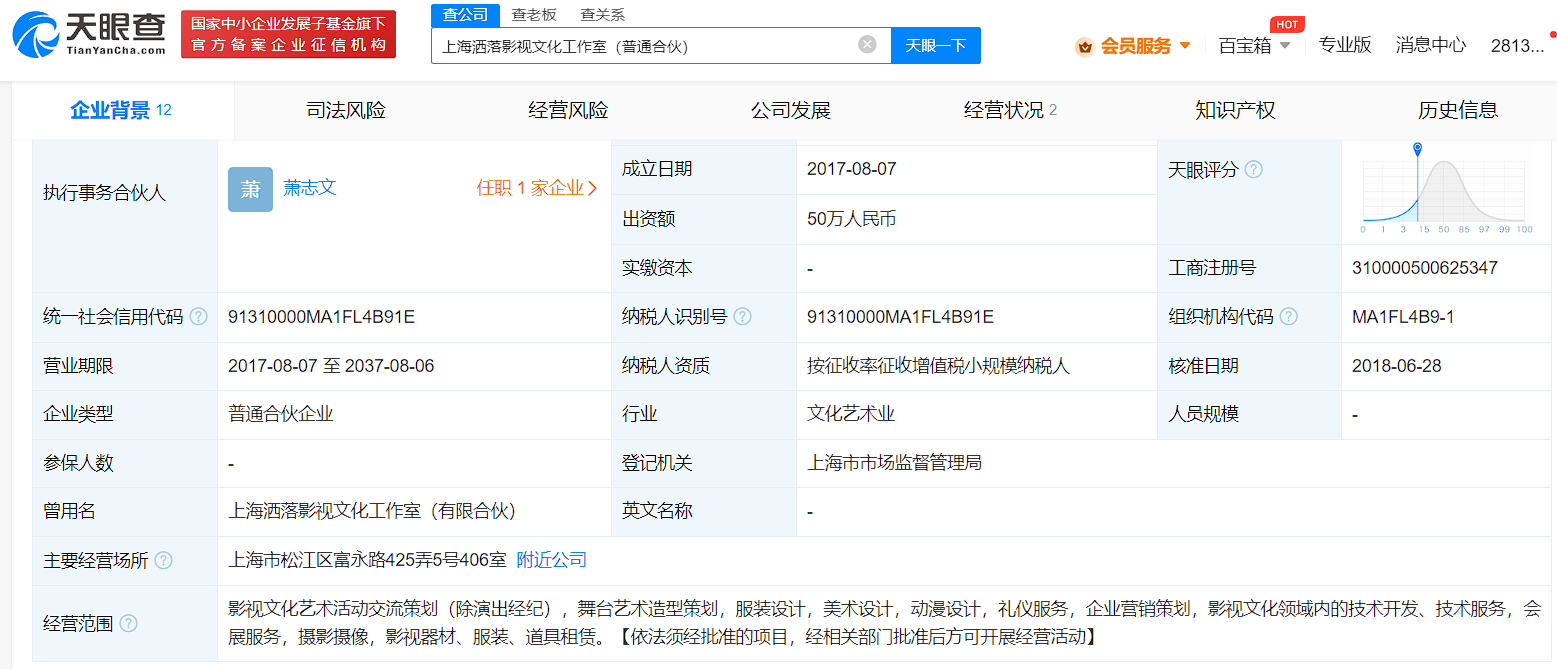
Task: Select the address 上海市松江区富永路425弄5号406室
Action: coord(368,560)
